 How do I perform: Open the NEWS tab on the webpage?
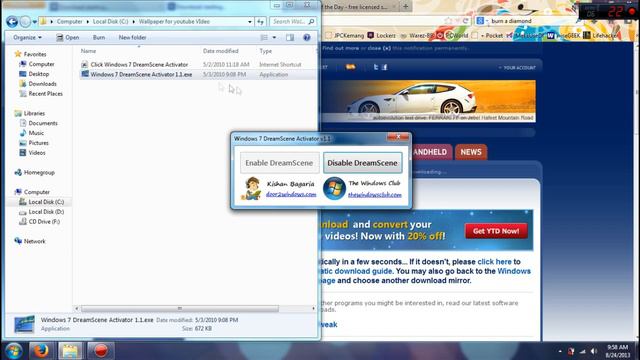471,152
